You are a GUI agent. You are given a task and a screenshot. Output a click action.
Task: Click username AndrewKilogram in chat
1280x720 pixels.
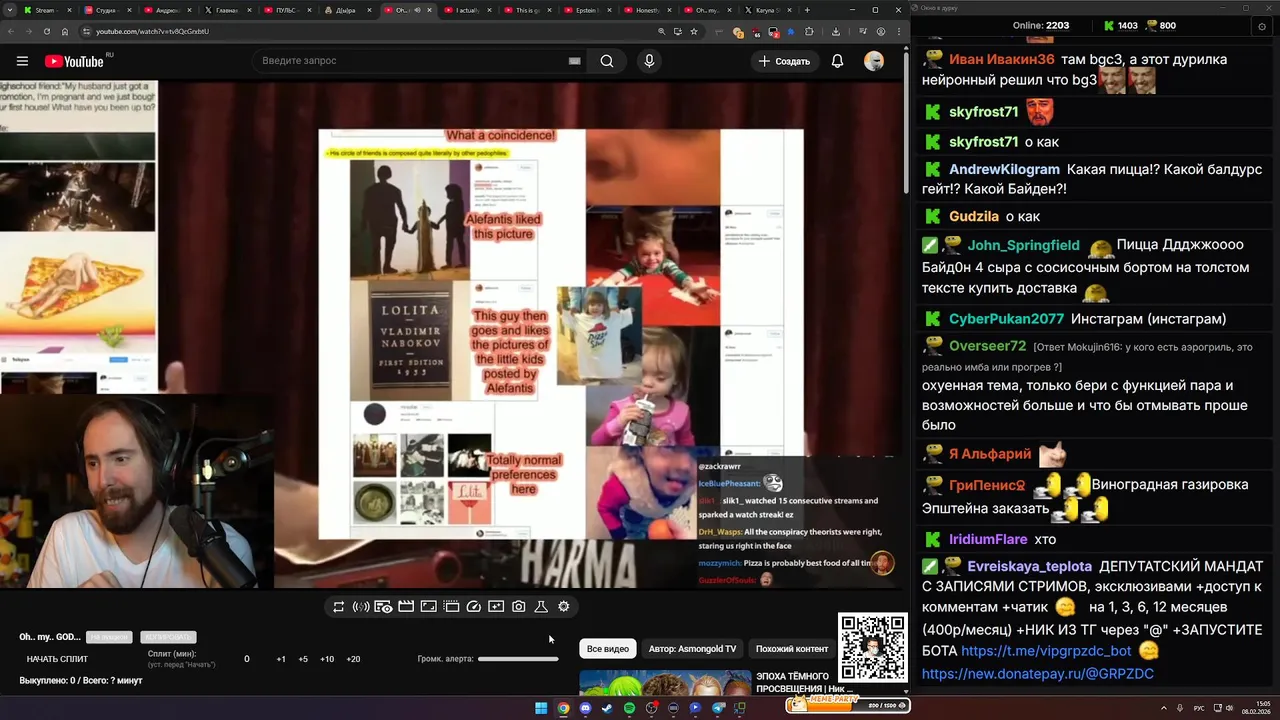(1004, 170)
